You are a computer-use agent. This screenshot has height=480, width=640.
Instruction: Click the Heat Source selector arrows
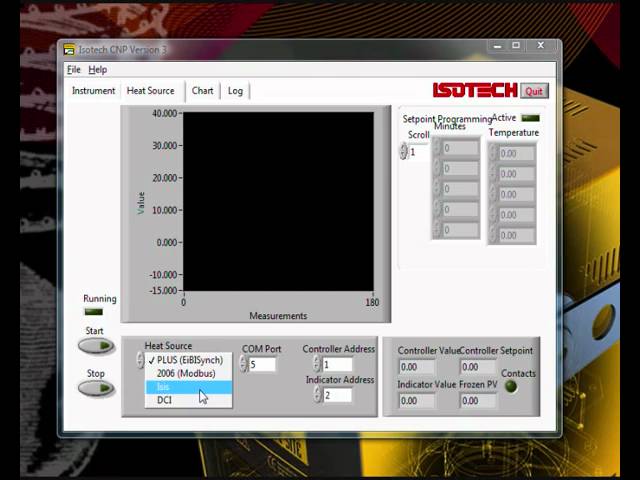pos(140,360)
